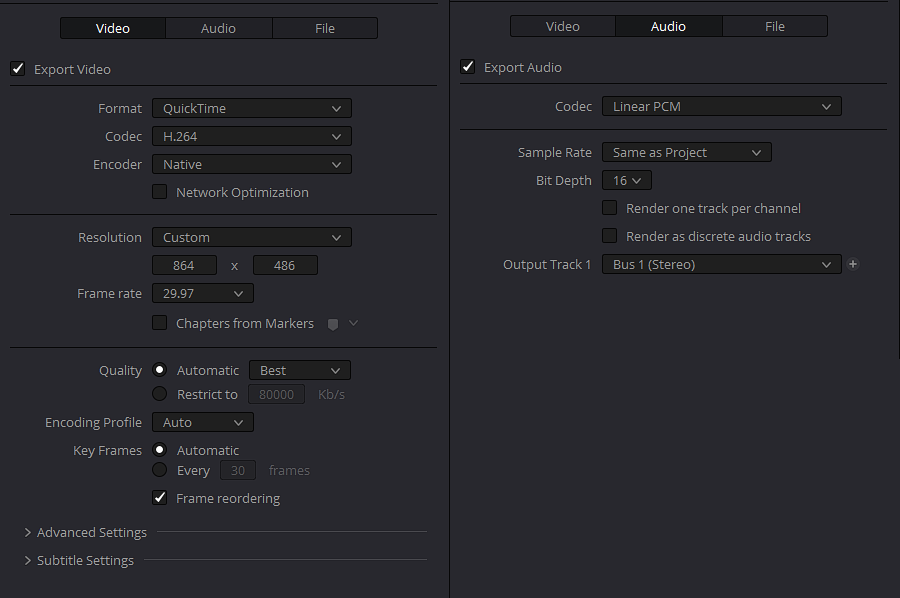This screenshot has width=900, height=598.
Task: Enable Network Optimization
Action: click(x=160, y=192)
